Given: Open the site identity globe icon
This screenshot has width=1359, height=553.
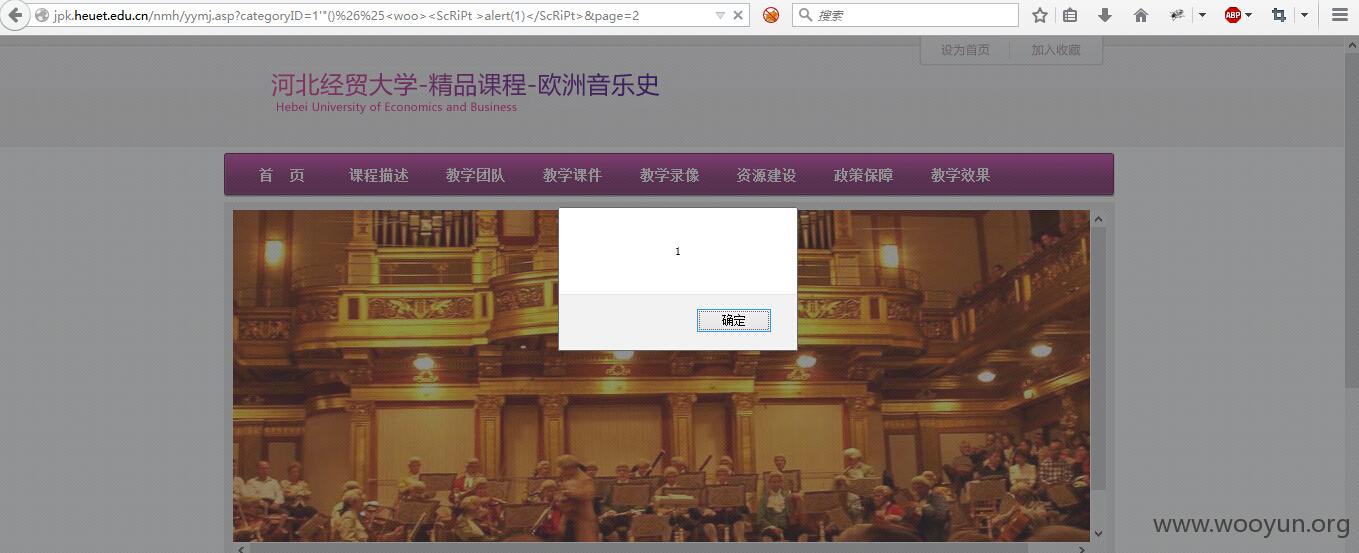Looking at the screenshot, I should pyautogui.click(x=42, y=15).
